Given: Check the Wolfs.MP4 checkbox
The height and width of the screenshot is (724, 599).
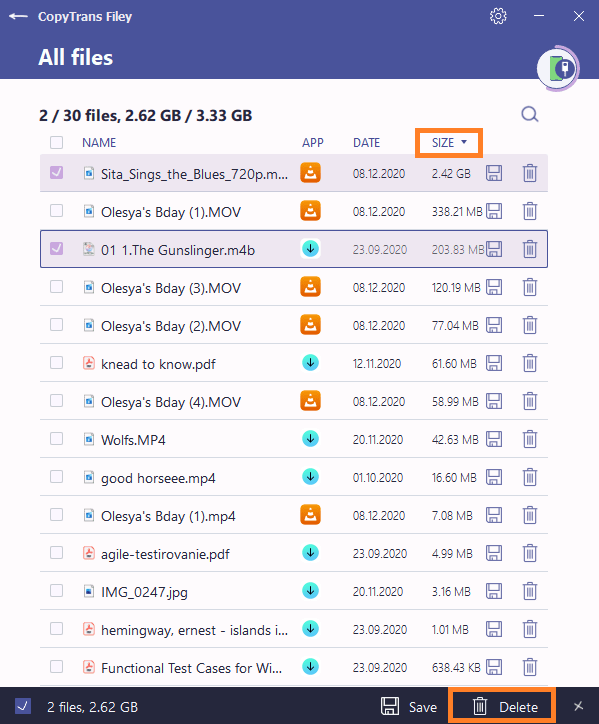Looking at the screenshot, I should click(x=56, y=439).
